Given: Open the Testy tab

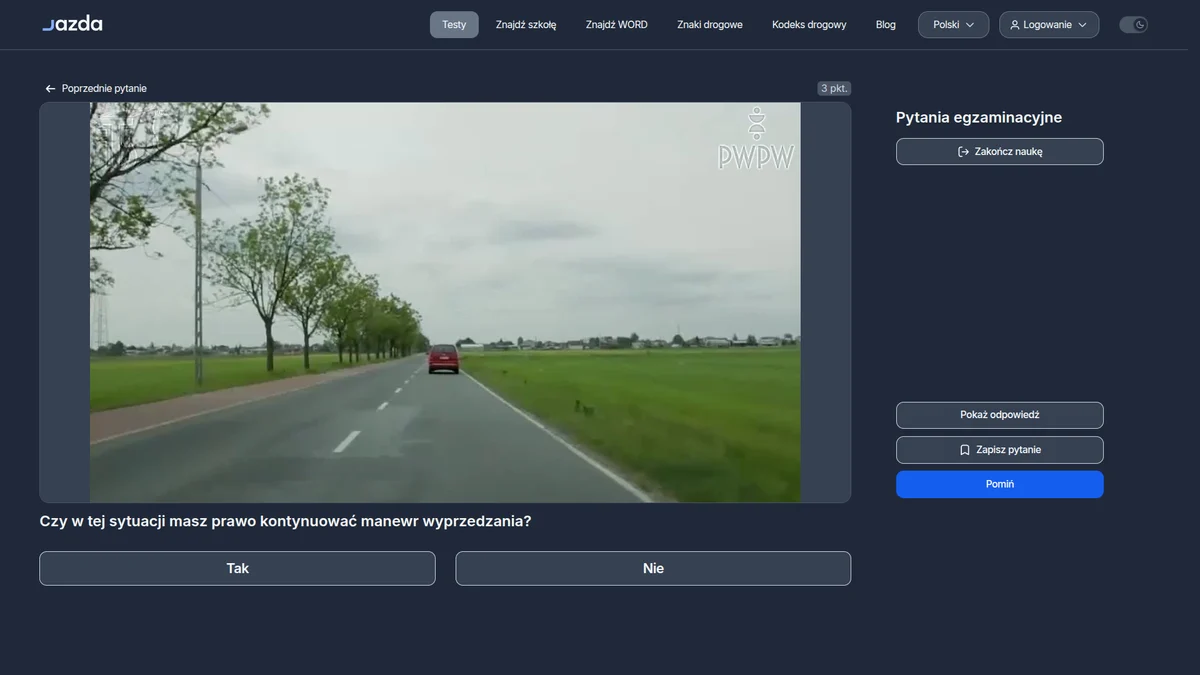Looking at the screenshot, I should [454, 25].
